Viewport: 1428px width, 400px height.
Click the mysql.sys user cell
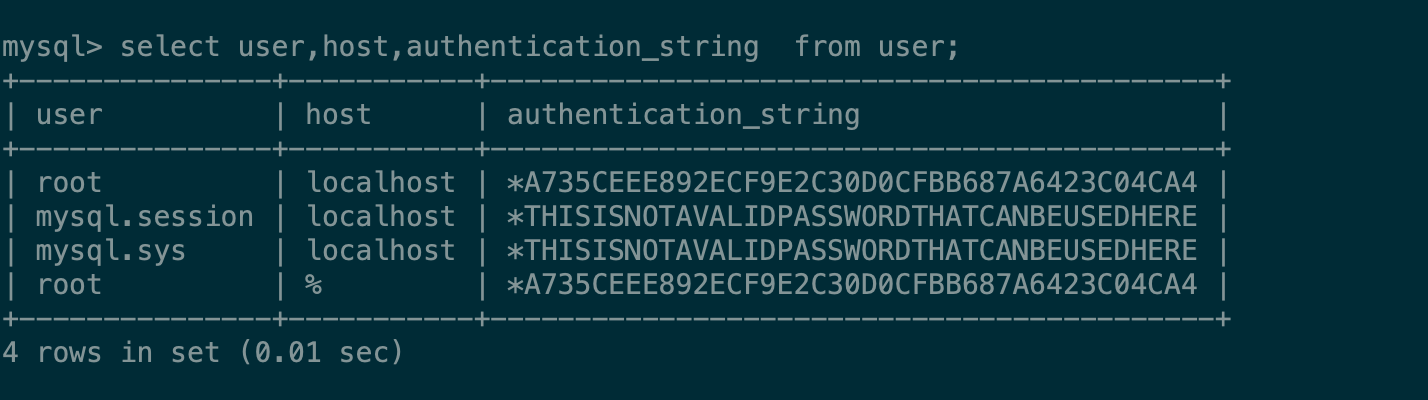(111, 251)
